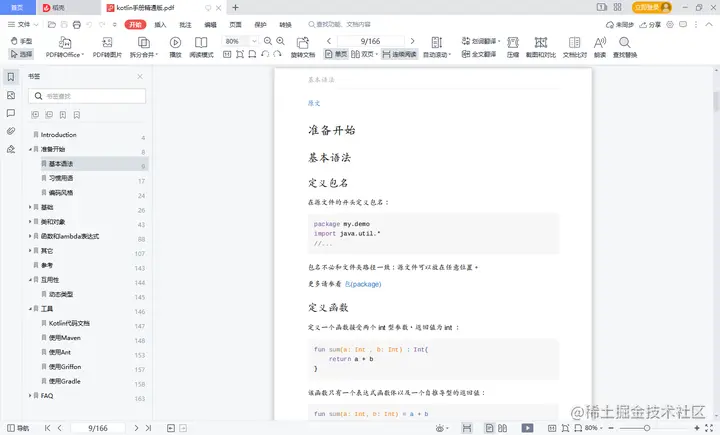The image size is (720, 435).
Task: Click the bookmark sidebar icon
Action: point(11,77)
